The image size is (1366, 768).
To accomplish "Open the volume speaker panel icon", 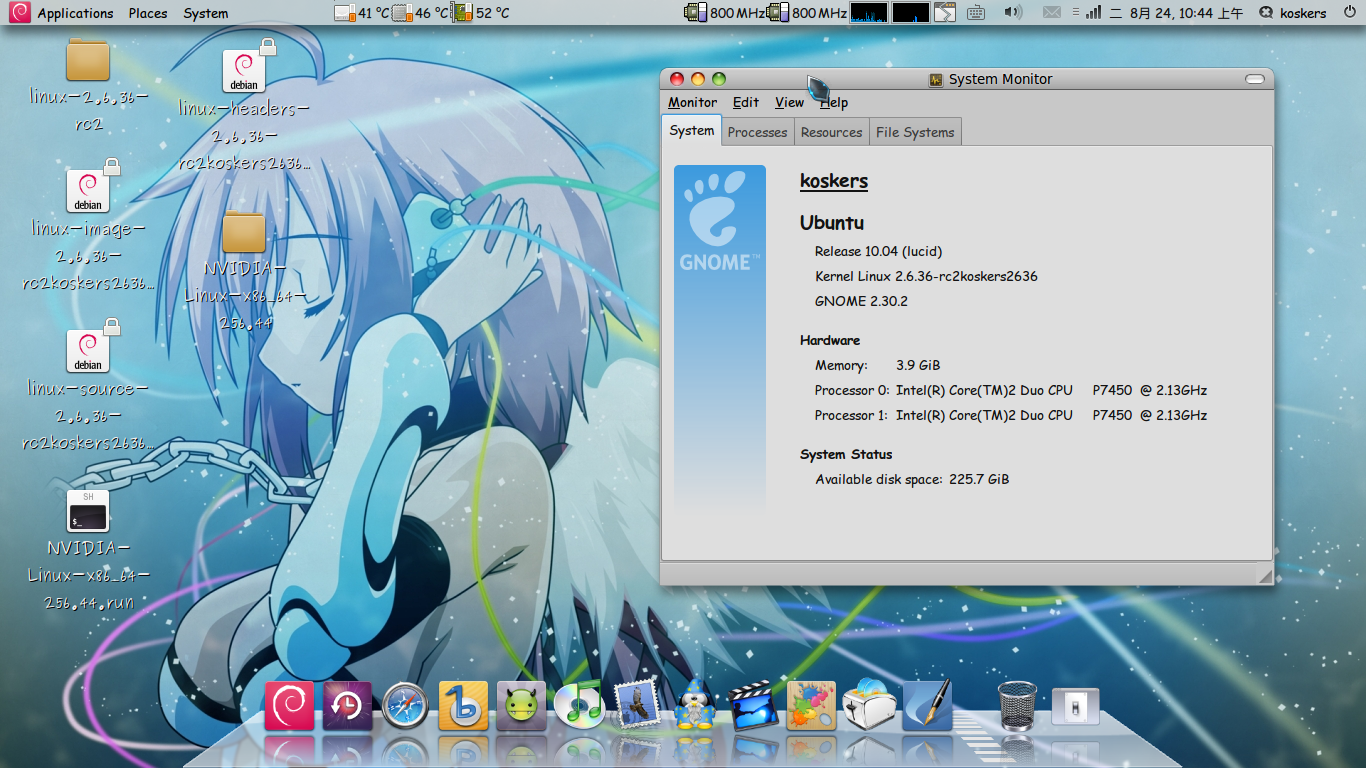I will tap(1013, 13).
